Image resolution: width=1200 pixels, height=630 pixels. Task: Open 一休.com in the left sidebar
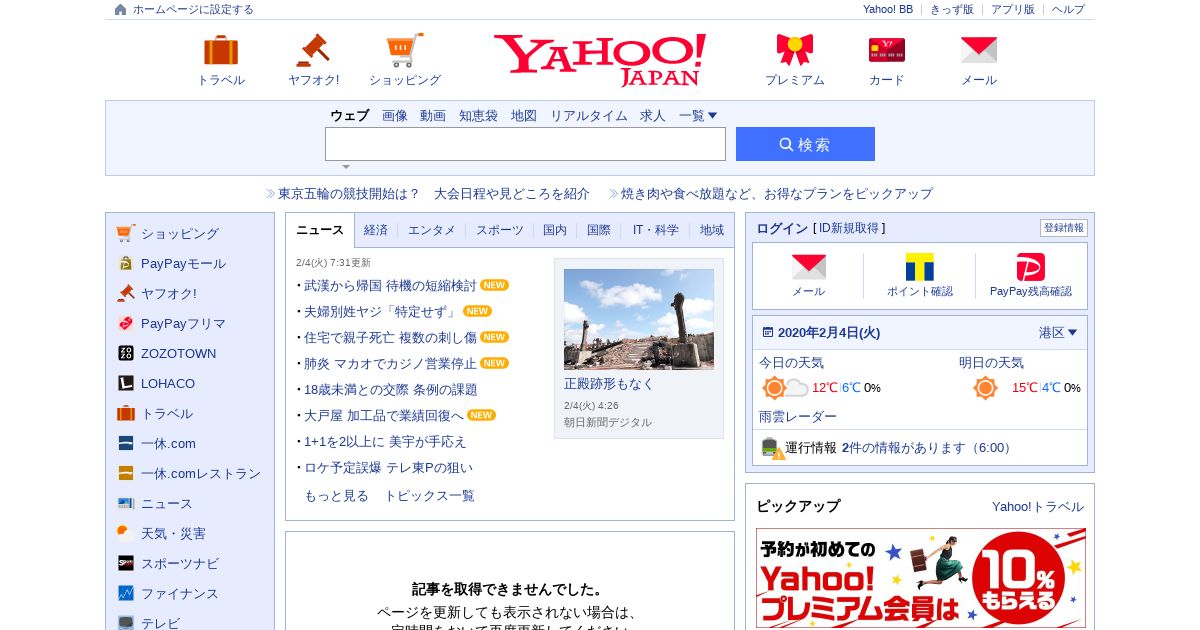(168, 443)
